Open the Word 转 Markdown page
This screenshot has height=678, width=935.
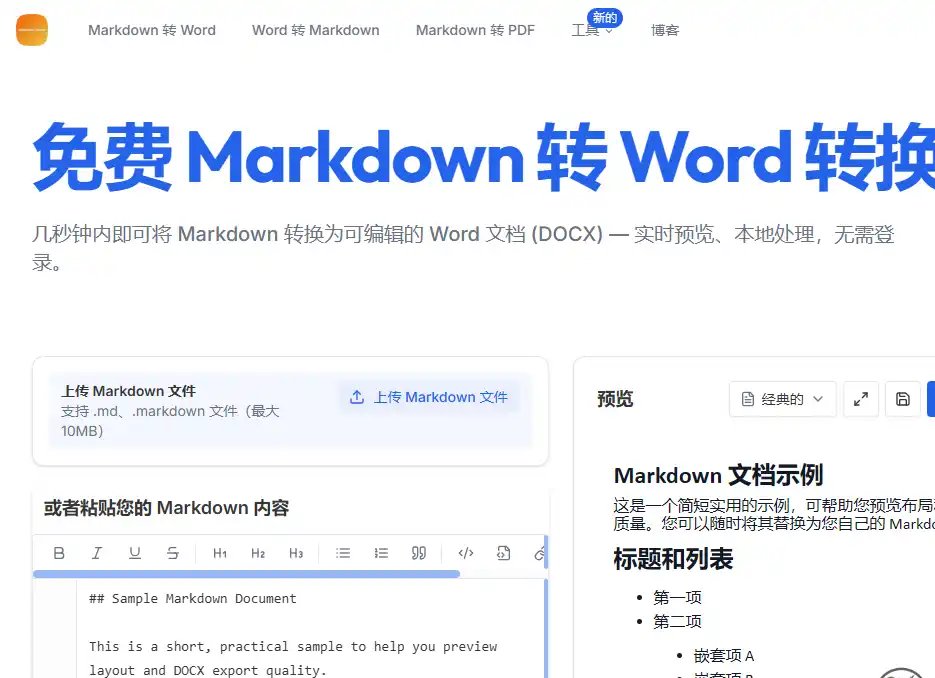(315, 30)
